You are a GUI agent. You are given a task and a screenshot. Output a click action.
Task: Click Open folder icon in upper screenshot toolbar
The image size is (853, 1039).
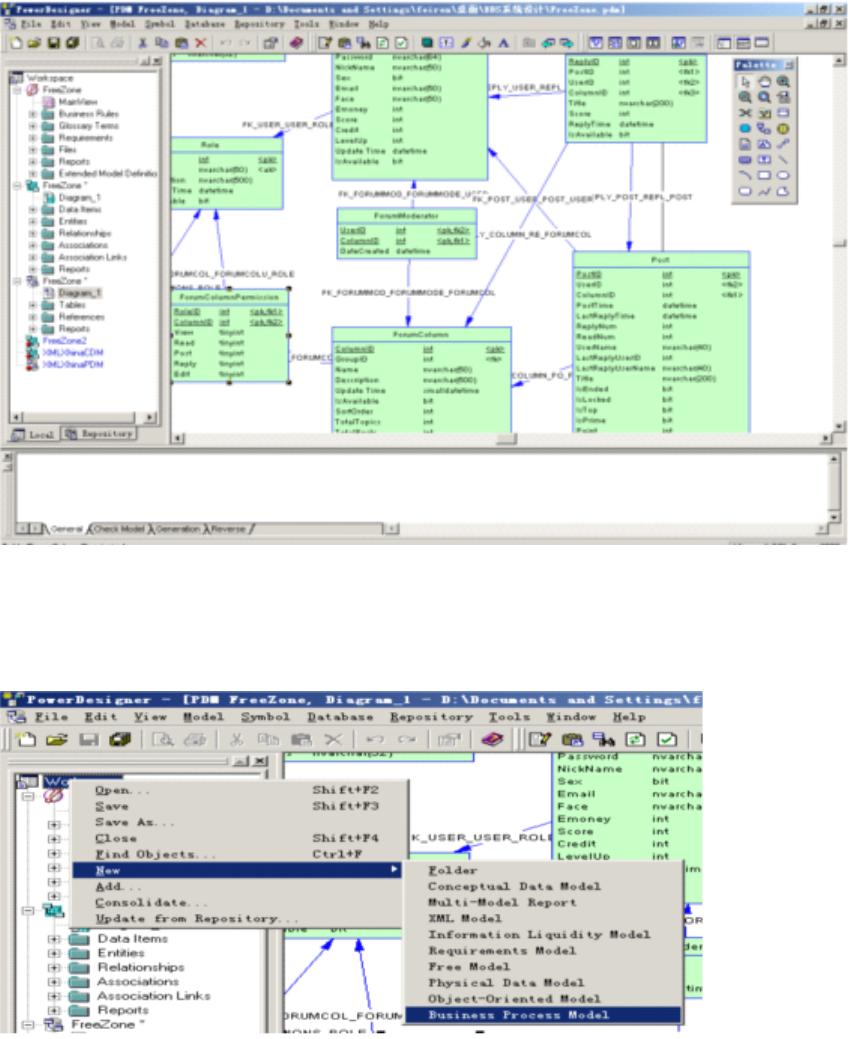coord(34,43)
